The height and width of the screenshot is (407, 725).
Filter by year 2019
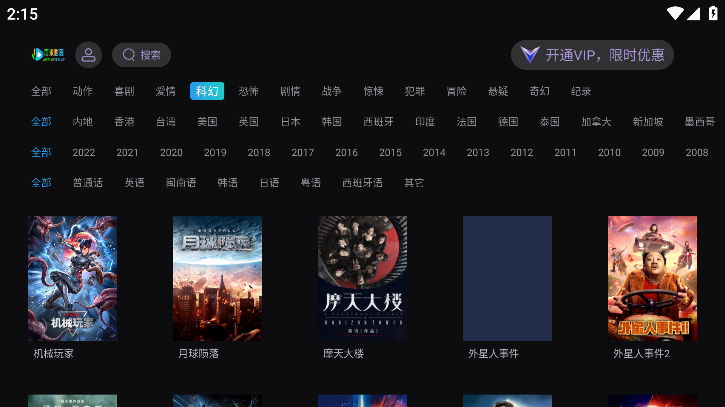215,152
